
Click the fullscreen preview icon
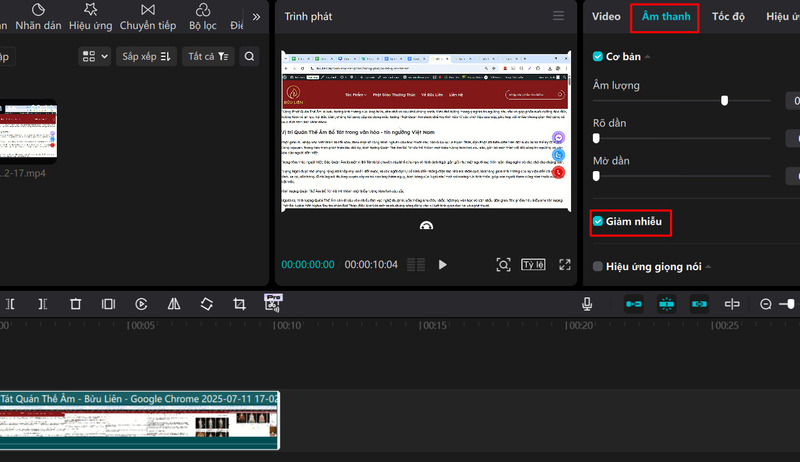(x=565, y=265)
